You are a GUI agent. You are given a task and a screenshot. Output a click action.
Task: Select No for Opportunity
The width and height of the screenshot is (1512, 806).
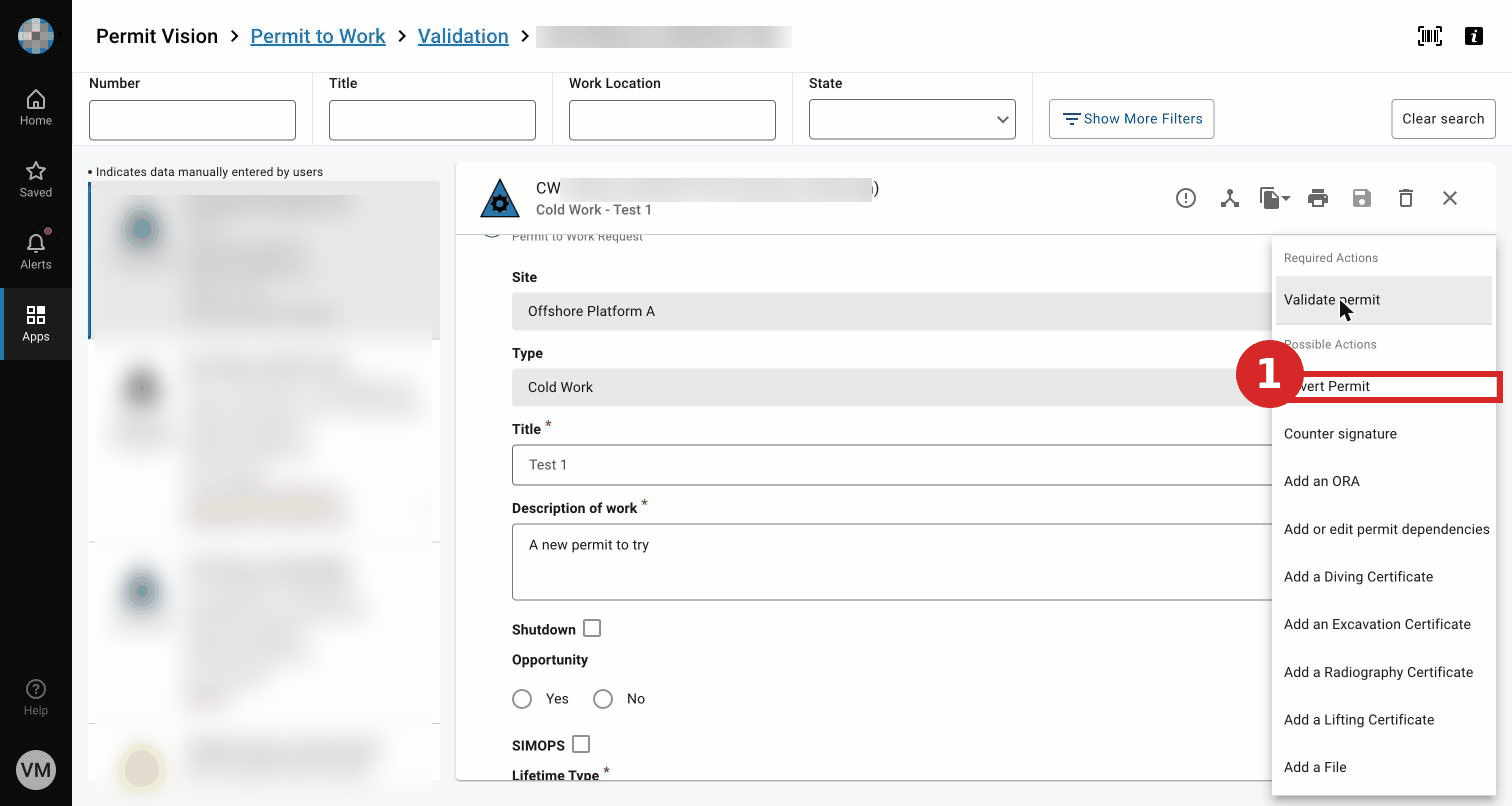(x=603, y=699)
